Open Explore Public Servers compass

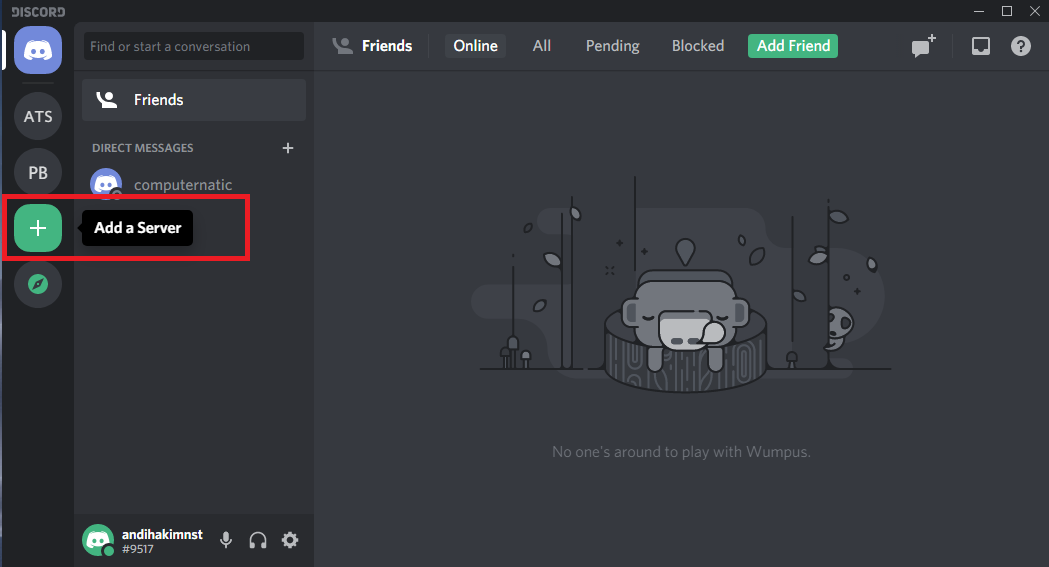click(x=38, y=284)
